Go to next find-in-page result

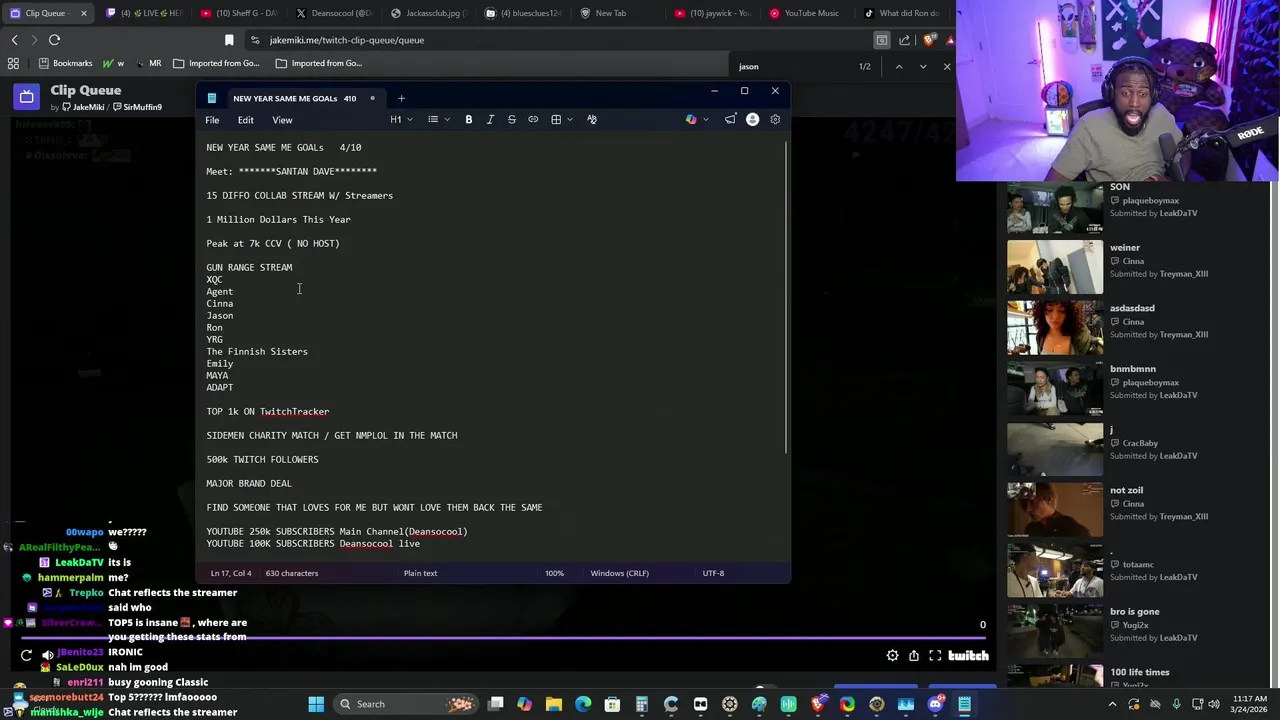point(922,67)
